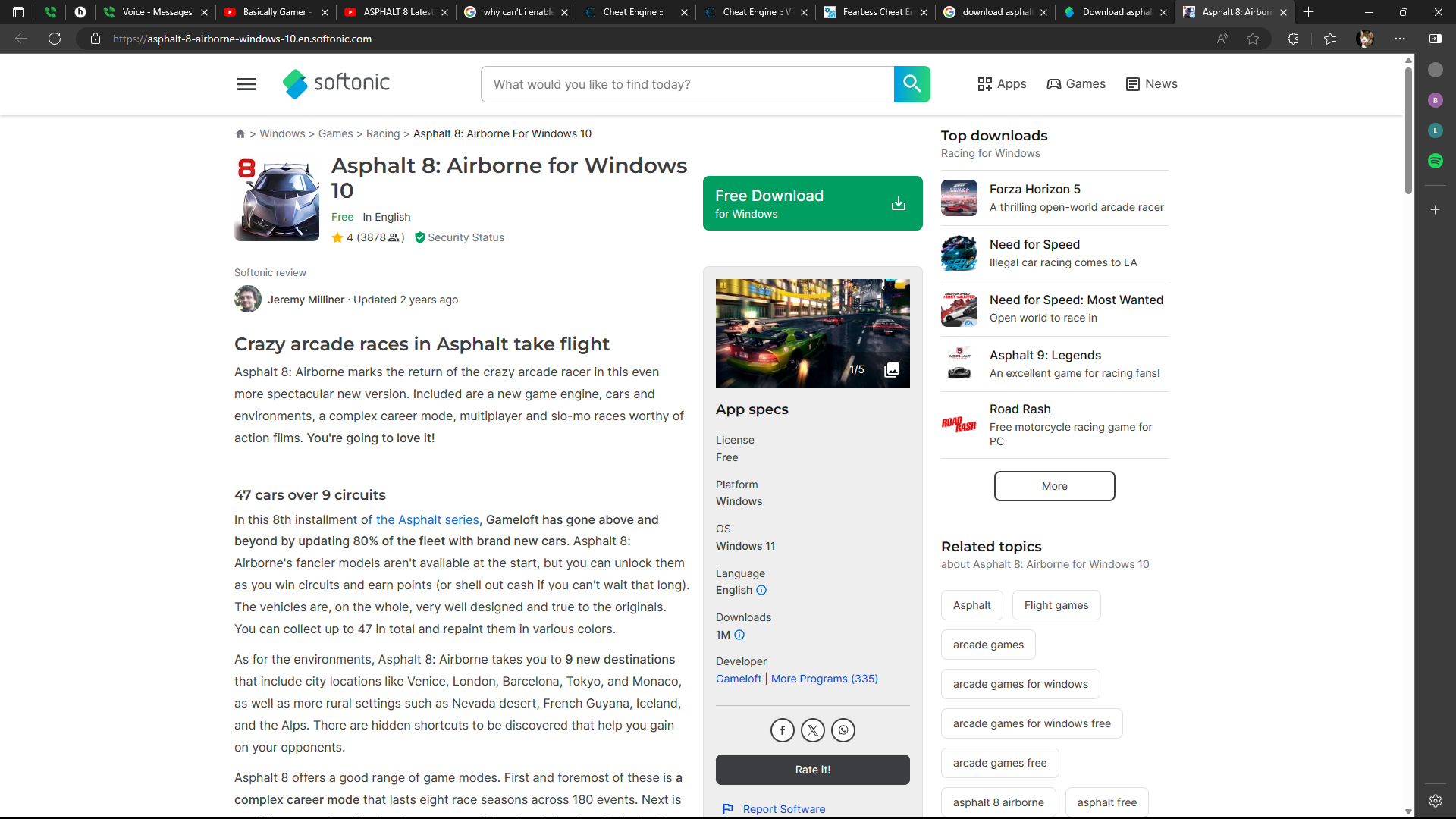Share the page on X (Twitter)
1456x819 pixels.
click(x=812, y=730)
